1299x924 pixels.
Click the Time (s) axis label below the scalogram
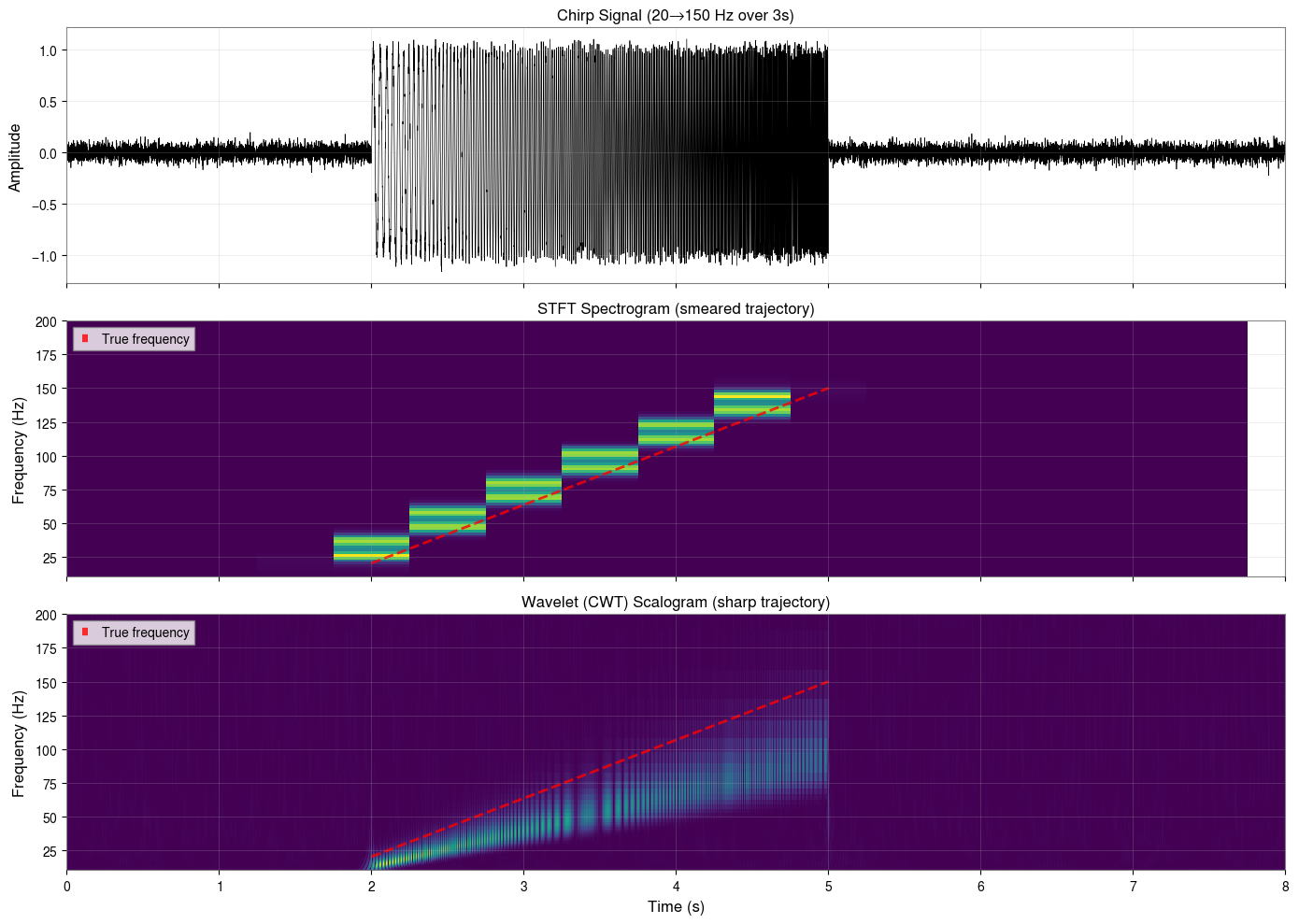(x=676, y=906)
